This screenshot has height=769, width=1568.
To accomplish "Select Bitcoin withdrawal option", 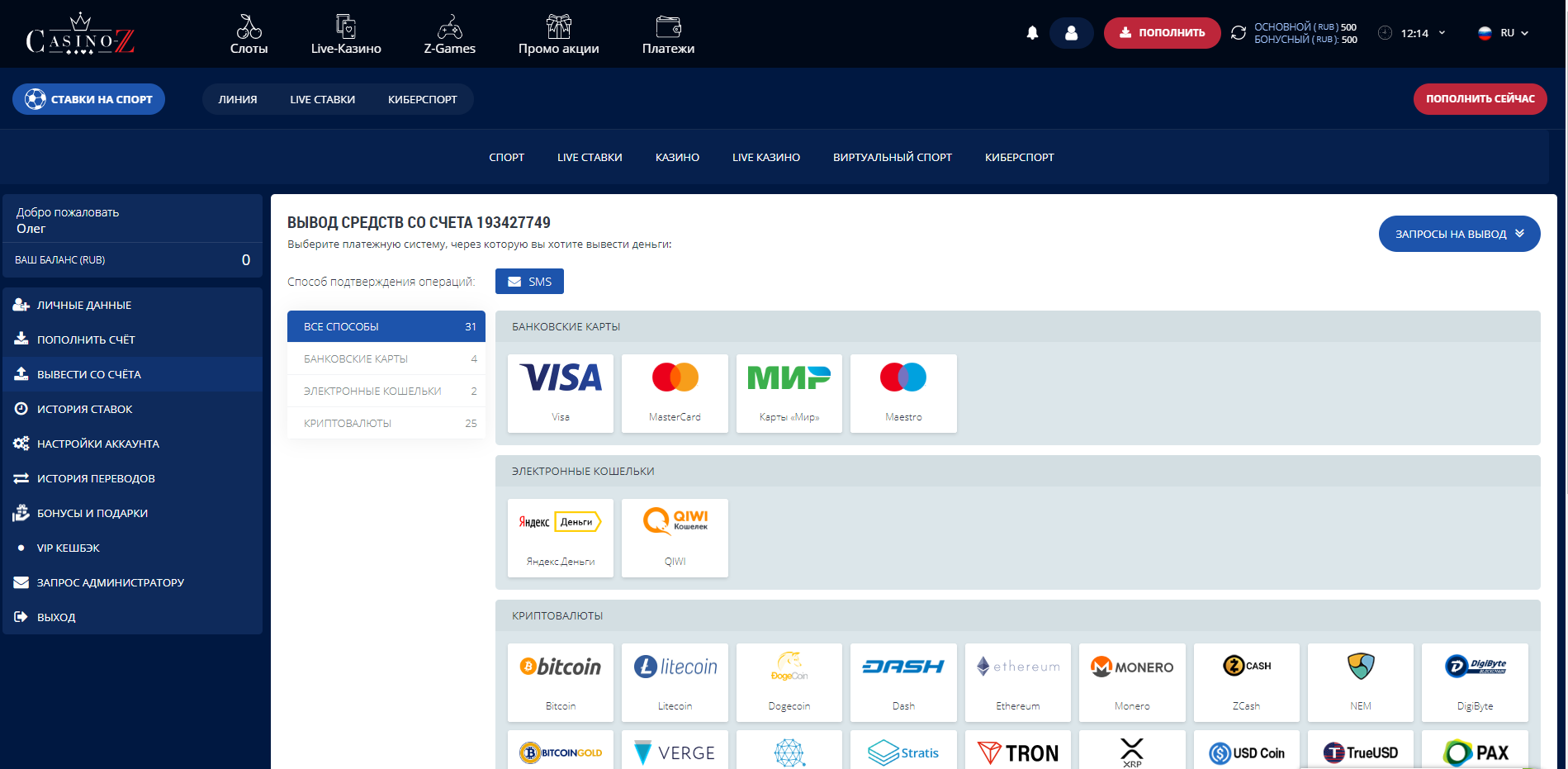I will [561, 682].
